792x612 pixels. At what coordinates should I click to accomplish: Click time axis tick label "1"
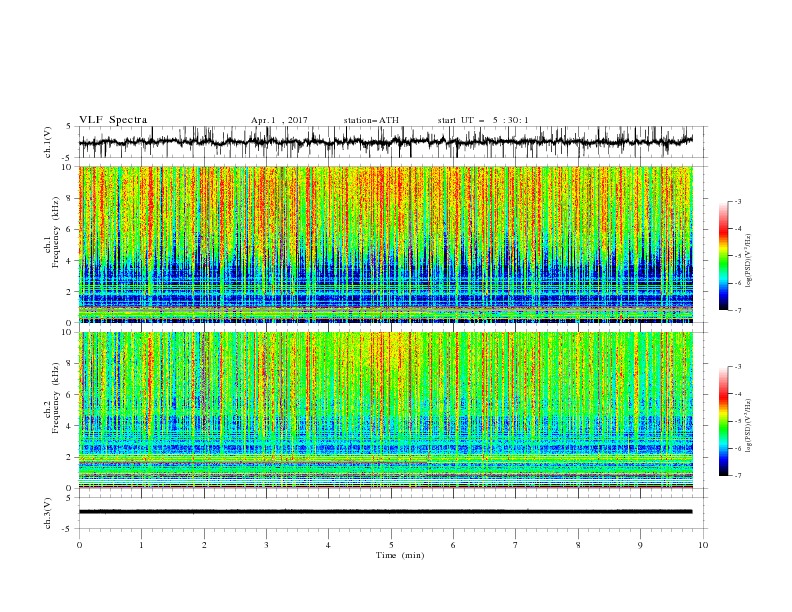click(x=141, y=545)
